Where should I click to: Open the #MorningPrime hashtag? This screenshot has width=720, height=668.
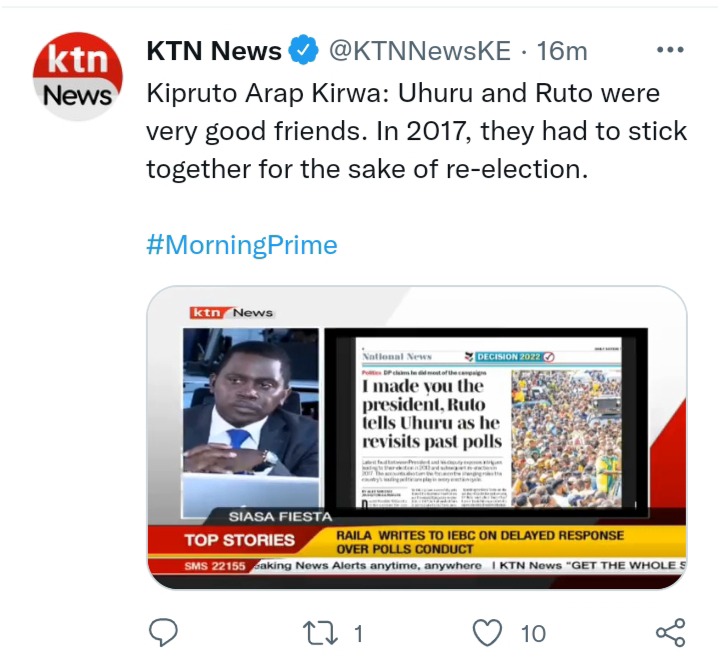242,245
